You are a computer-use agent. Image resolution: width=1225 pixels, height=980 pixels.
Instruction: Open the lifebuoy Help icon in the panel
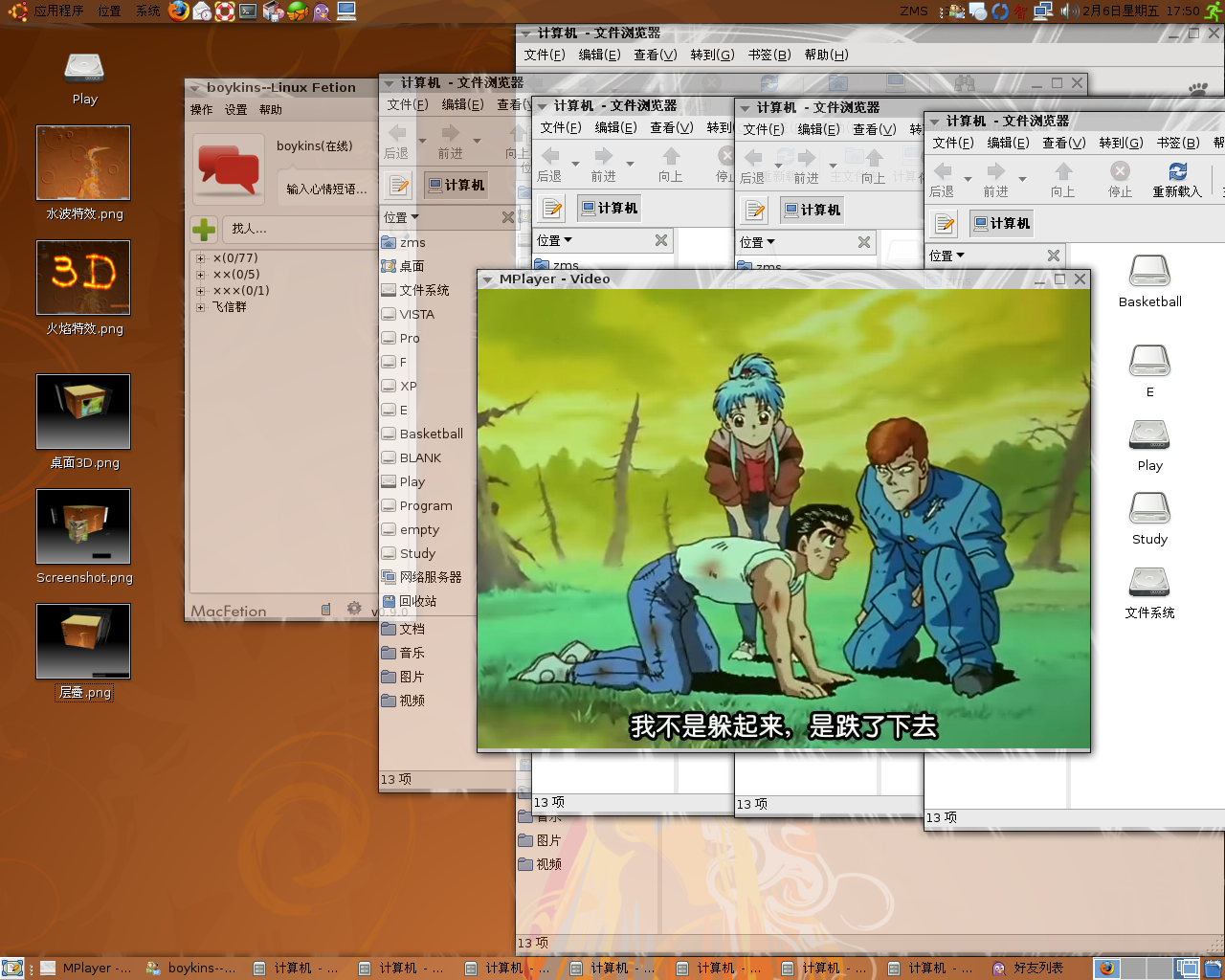225,11
